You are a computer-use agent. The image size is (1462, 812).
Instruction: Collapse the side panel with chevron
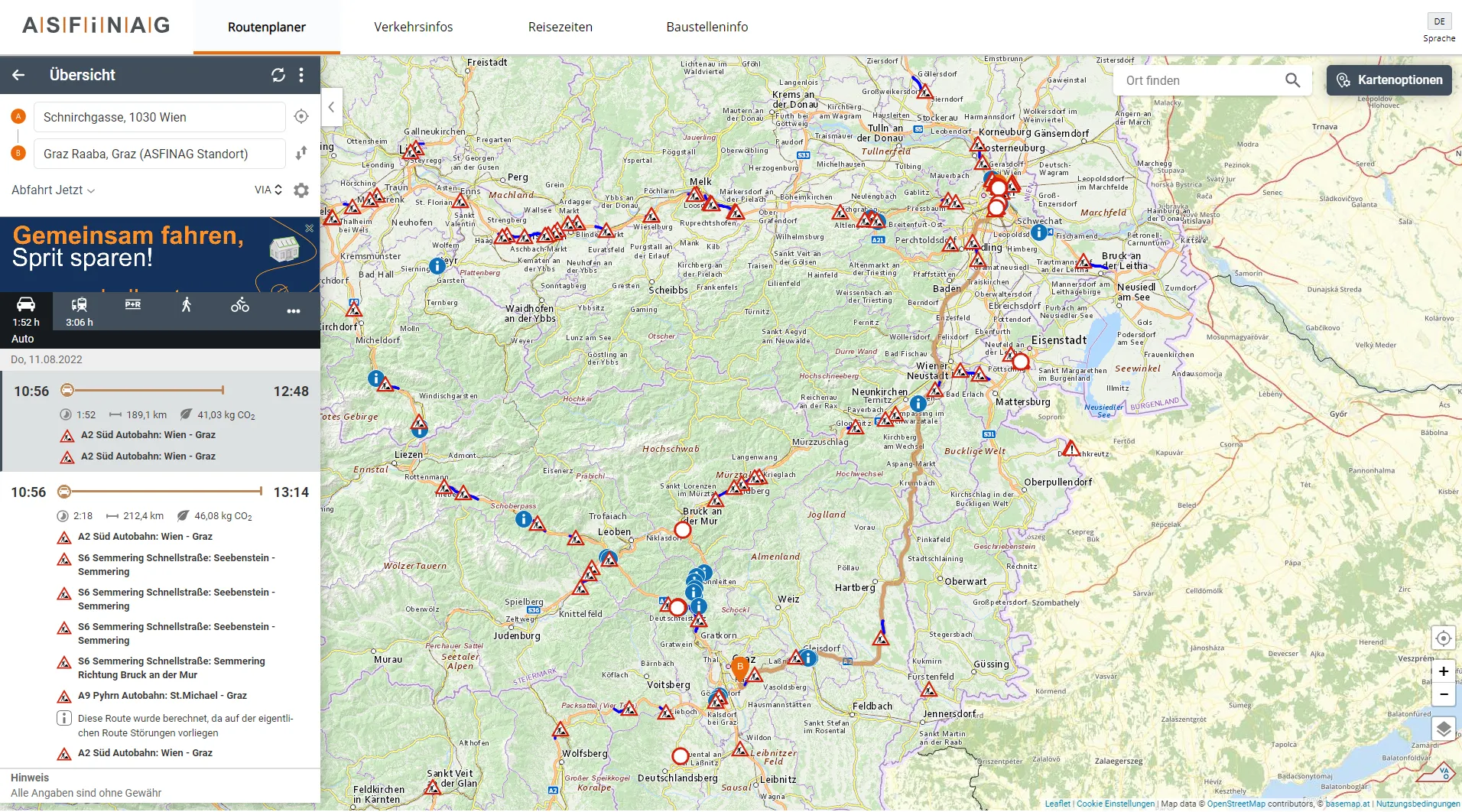point(331,107)
